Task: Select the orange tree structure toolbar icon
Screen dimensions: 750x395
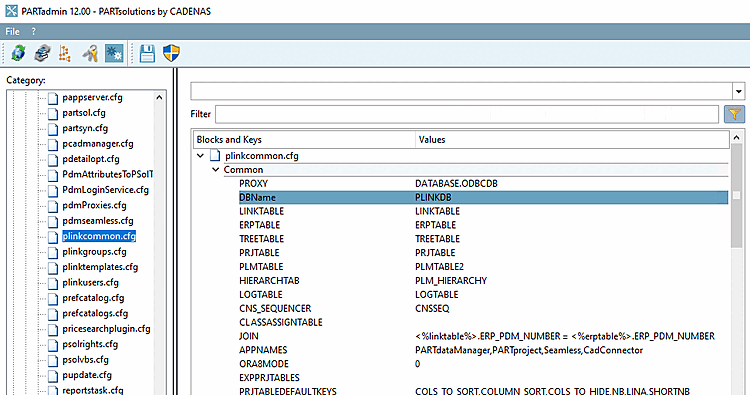Action: coord(65,53)
